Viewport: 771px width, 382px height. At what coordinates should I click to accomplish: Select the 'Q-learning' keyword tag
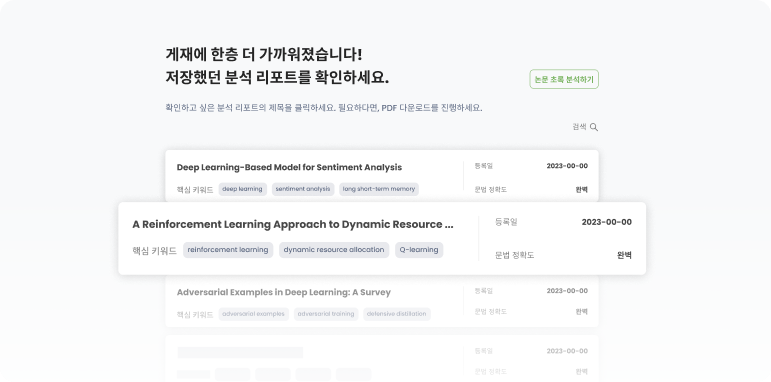419,250
